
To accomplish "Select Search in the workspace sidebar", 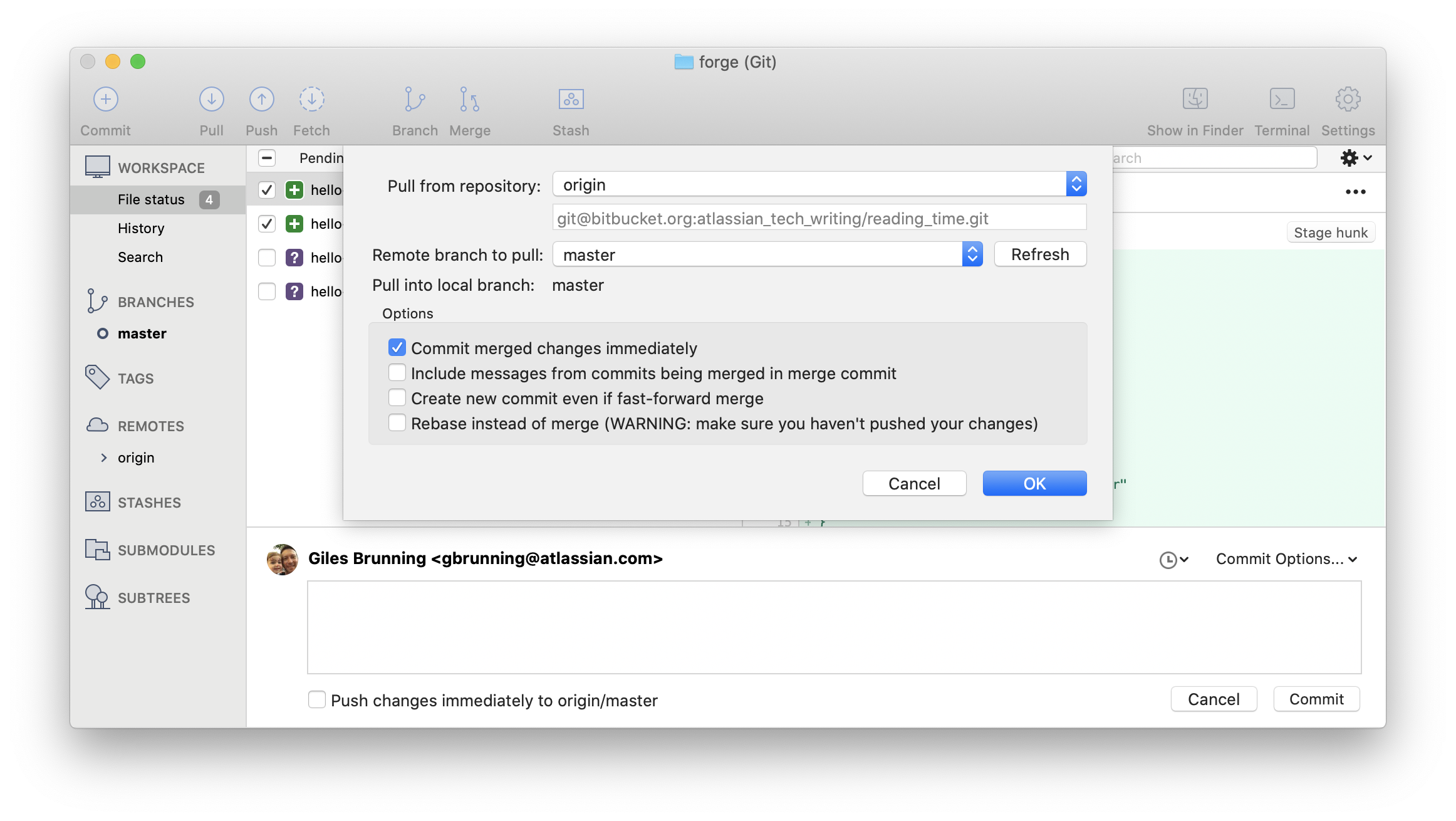I will [x=140, y=257].
